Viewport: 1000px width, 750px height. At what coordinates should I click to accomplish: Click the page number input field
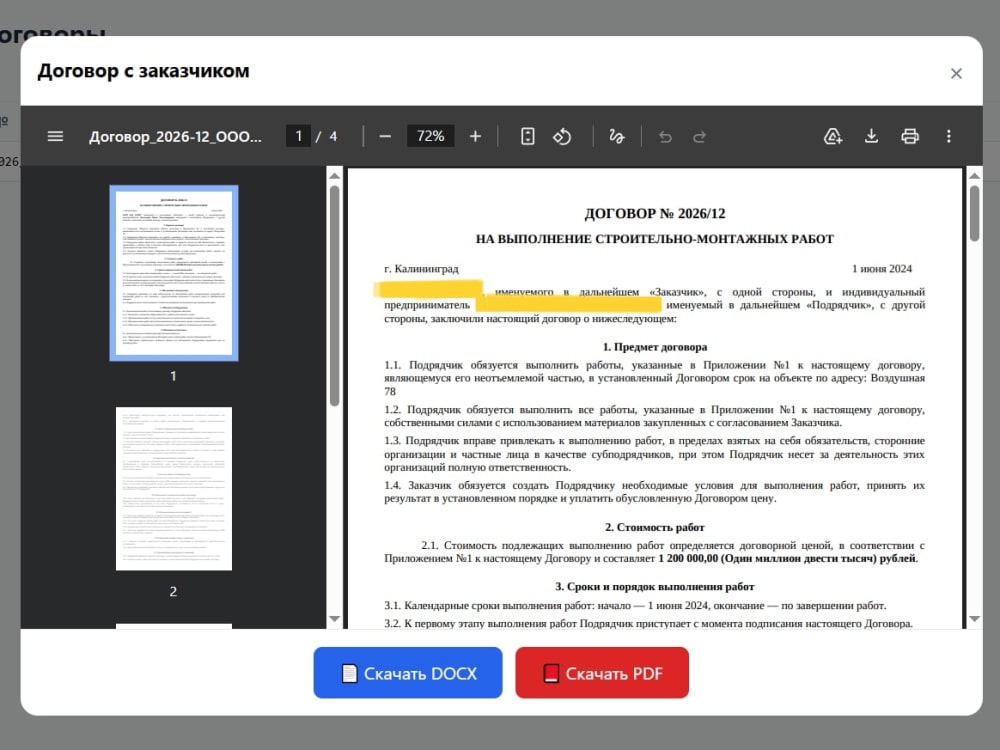tap(298, 136)
